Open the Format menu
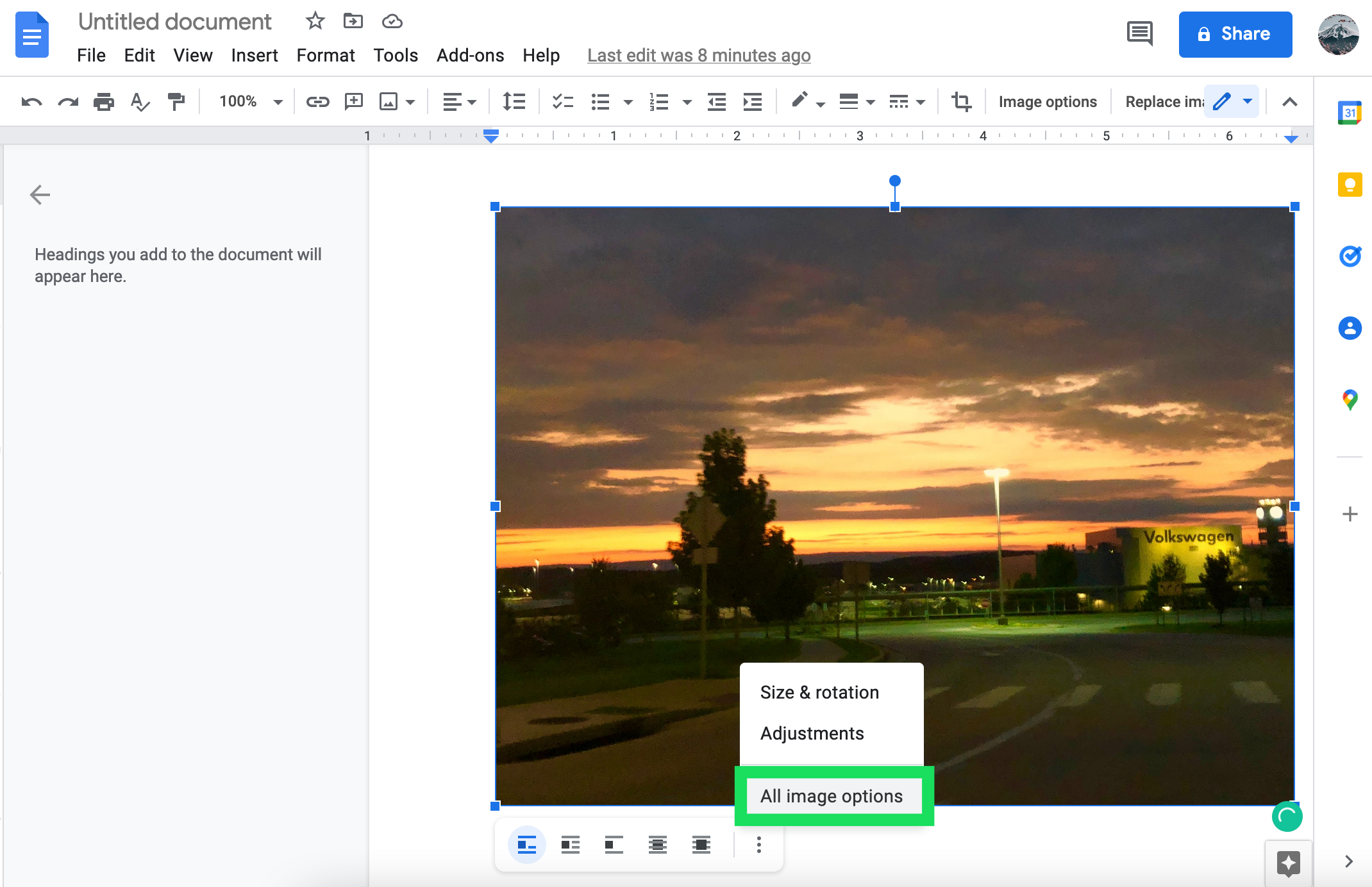Screen dimensions: 1372x887 (x=325, y=55)
